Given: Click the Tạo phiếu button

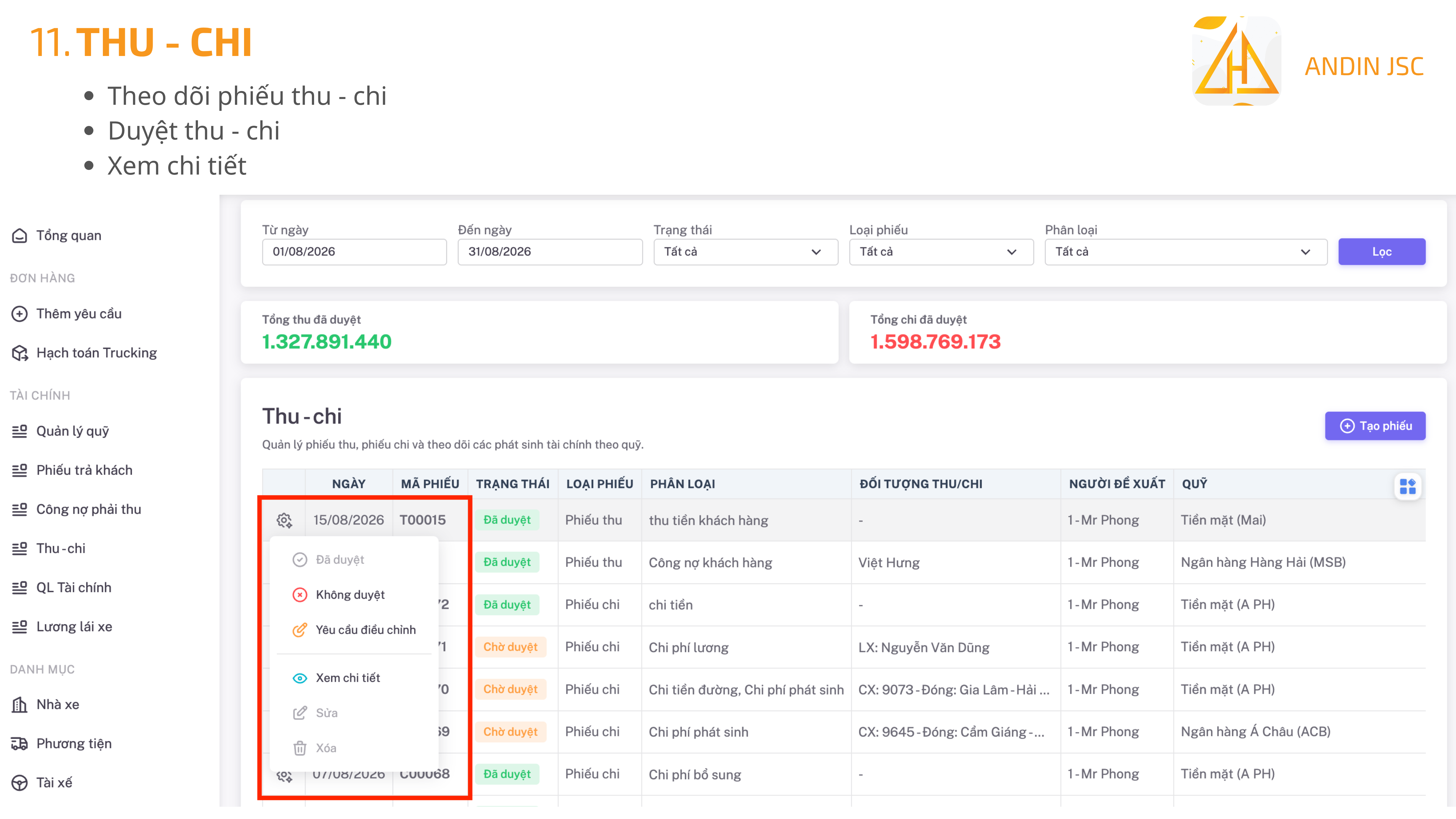Looking at the screenshot, I should [1375, 425].
